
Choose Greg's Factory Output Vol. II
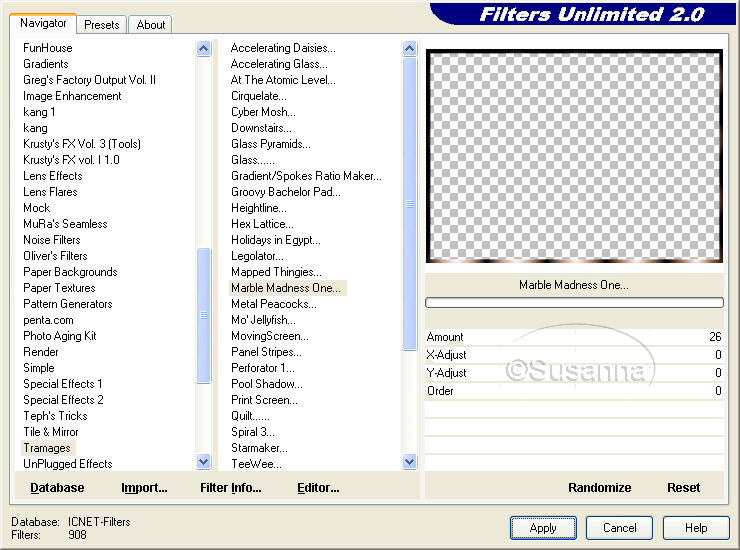(89, 80)
